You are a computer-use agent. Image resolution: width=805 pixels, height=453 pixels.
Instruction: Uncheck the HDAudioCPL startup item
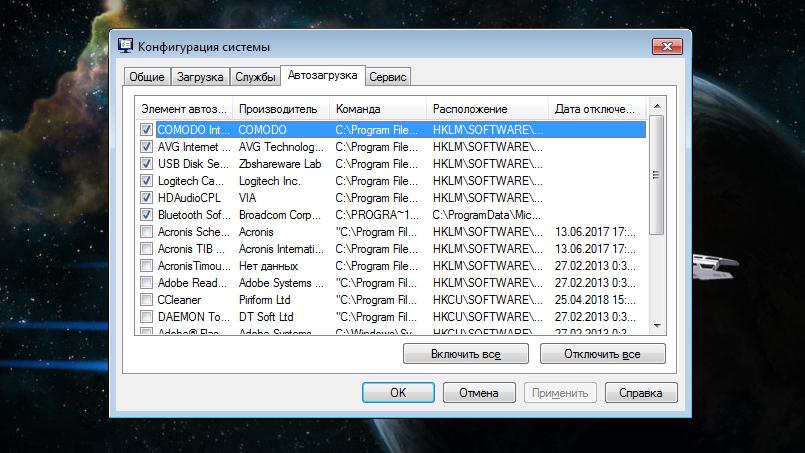point(146,197)
